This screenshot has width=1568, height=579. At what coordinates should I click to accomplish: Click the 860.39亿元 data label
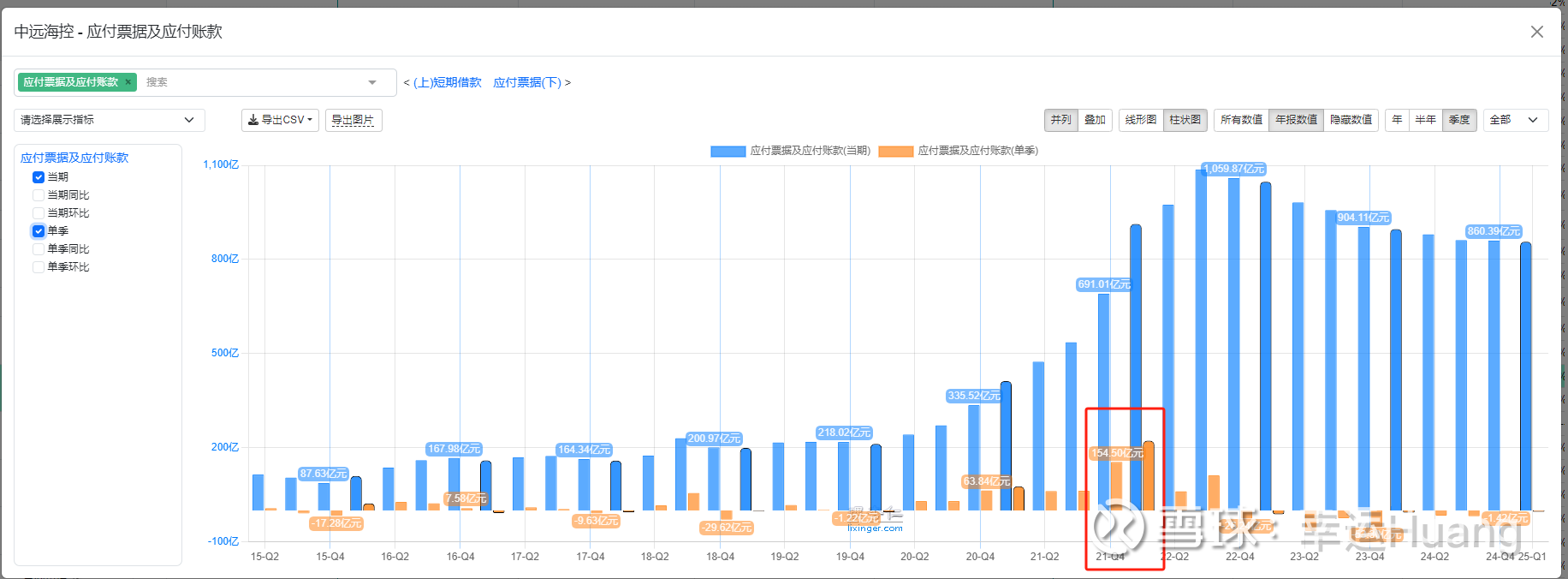tap(1494, 231)
